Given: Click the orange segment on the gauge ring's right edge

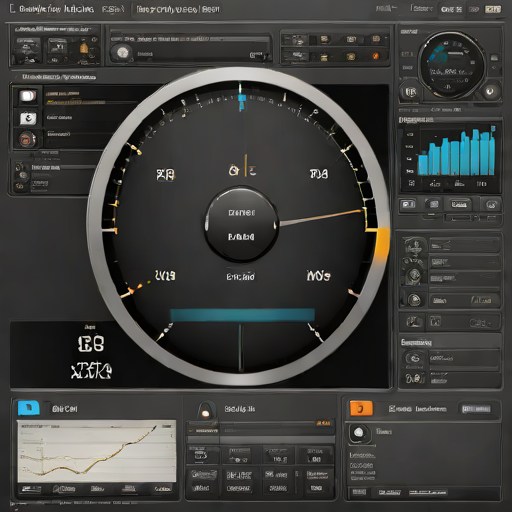Looking at the screenshot, I should [383, 246].
